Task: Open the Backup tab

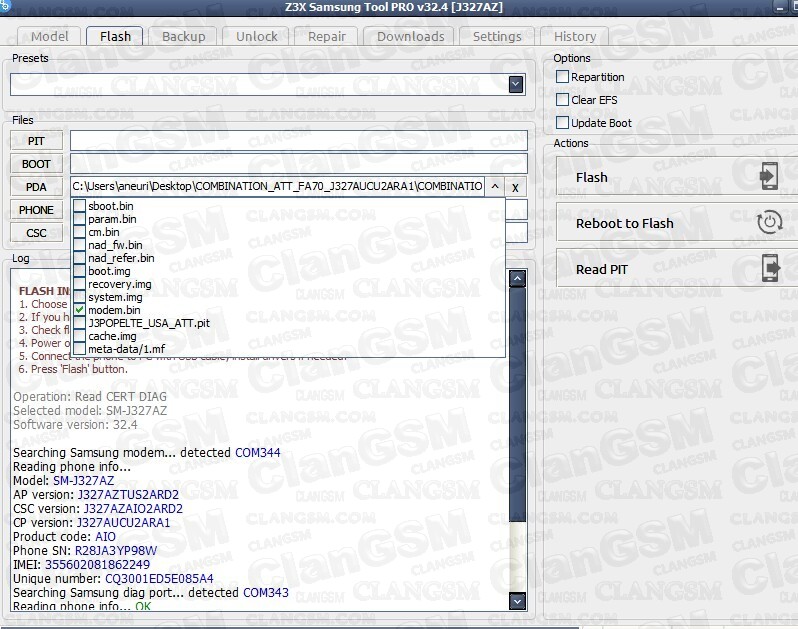Action: (183, 37)
